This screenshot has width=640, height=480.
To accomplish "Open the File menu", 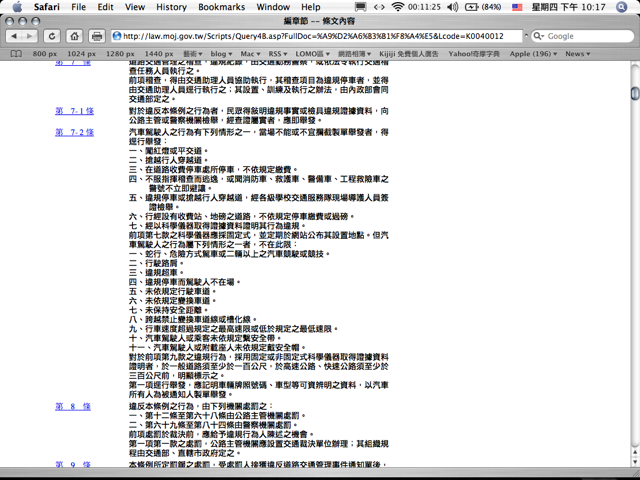I will pyautogui.click(x=79, y=7).
